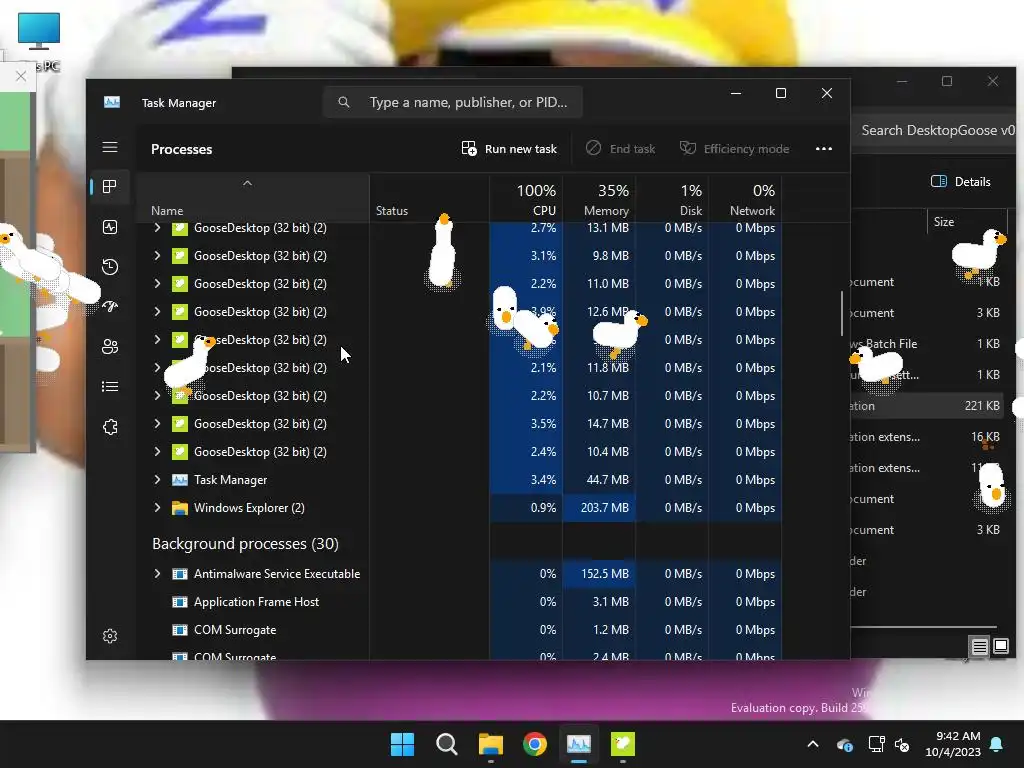Expand the GooseDesktop row using 12.6 MB
Screen dimensions: 1024x768
[157, 312]
